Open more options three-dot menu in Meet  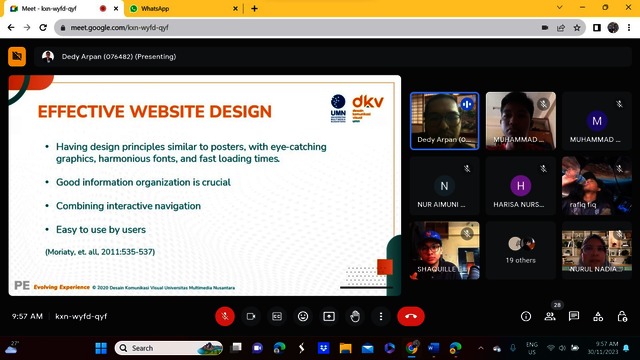(x=381, y=316)
